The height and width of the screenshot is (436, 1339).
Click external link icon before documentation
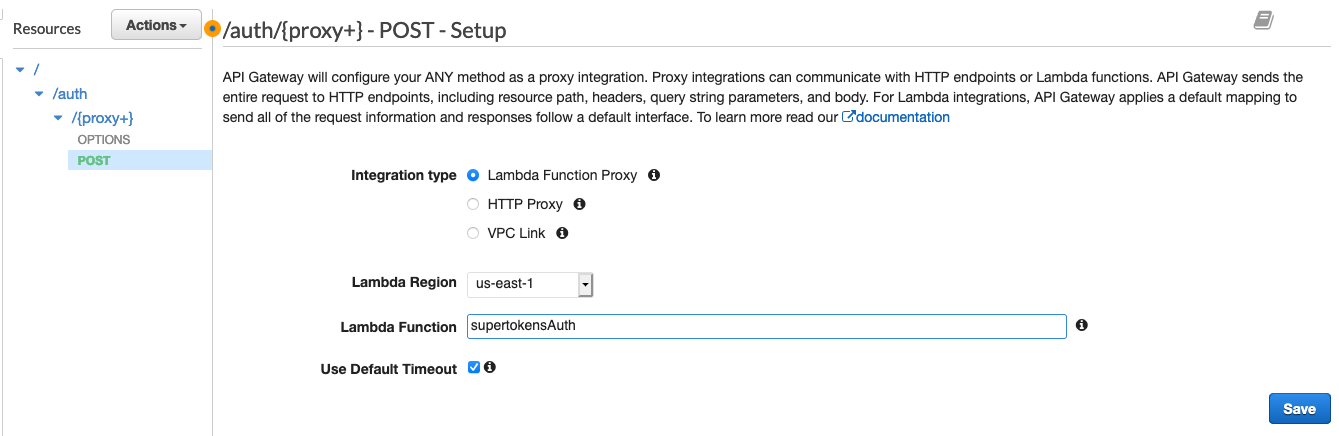pos(848,117)
